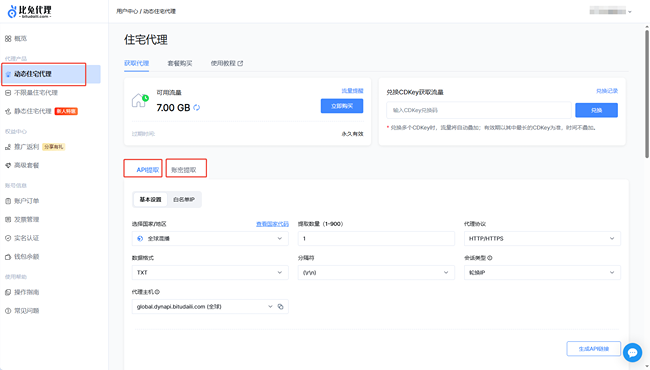Click the 实名认证 check icon

click(8, 238)
